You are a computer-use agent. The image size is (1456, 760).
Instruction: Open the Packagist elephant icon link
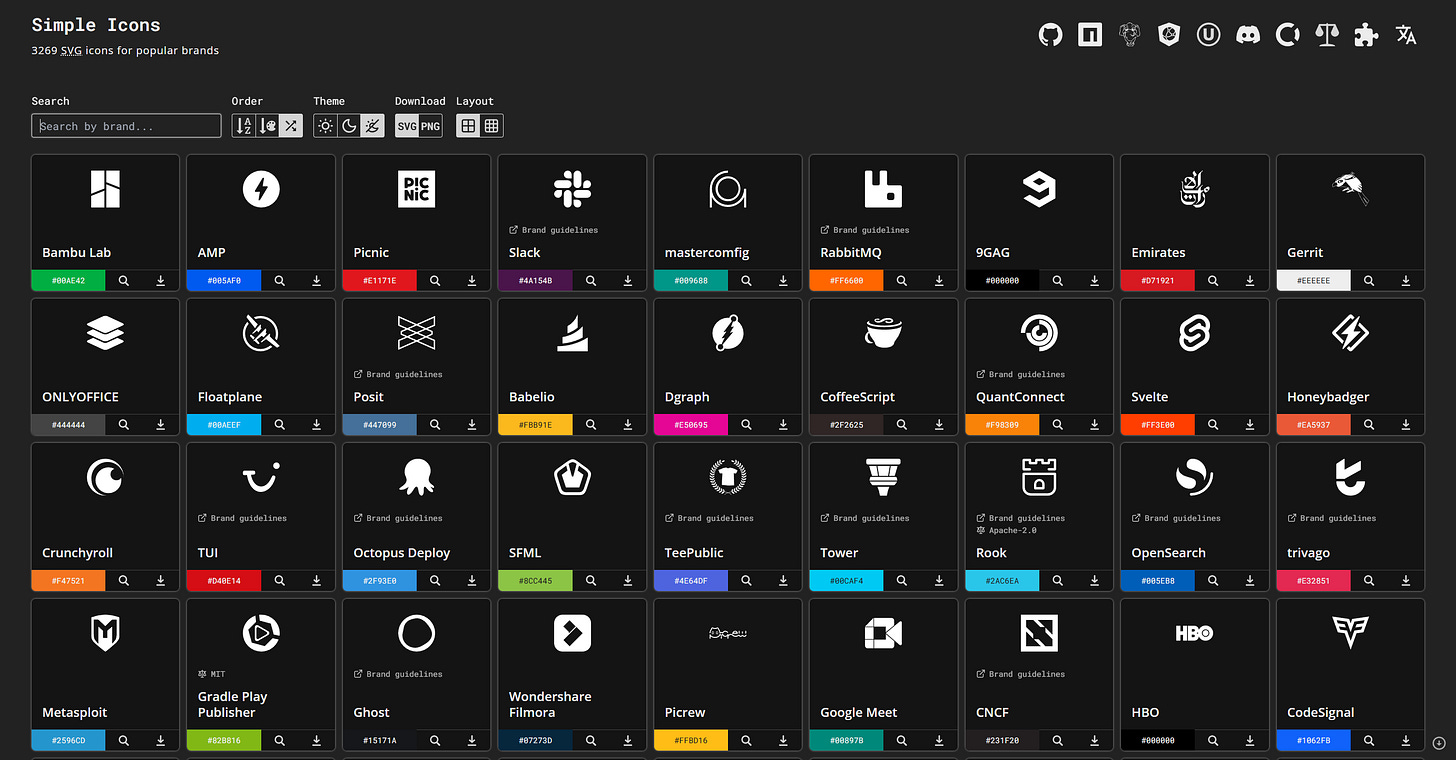[1129, 35]
